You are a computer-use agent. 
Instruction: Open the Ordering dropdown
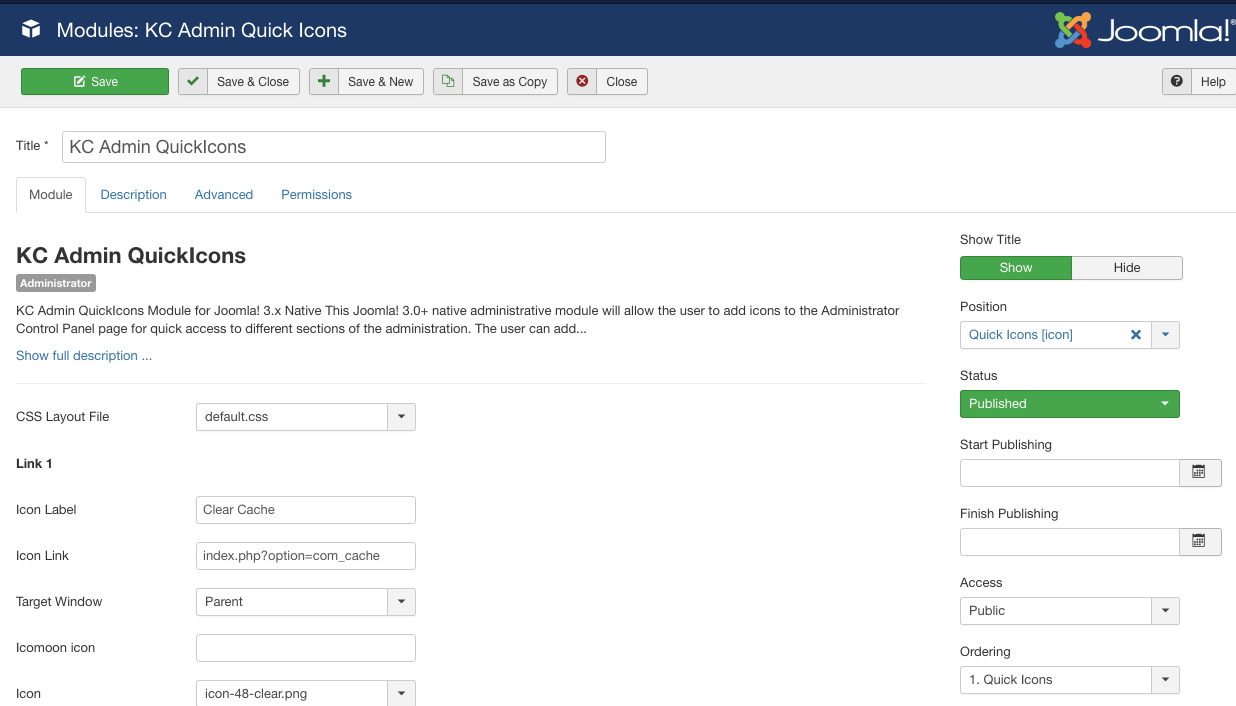[x=1070, y=680]
